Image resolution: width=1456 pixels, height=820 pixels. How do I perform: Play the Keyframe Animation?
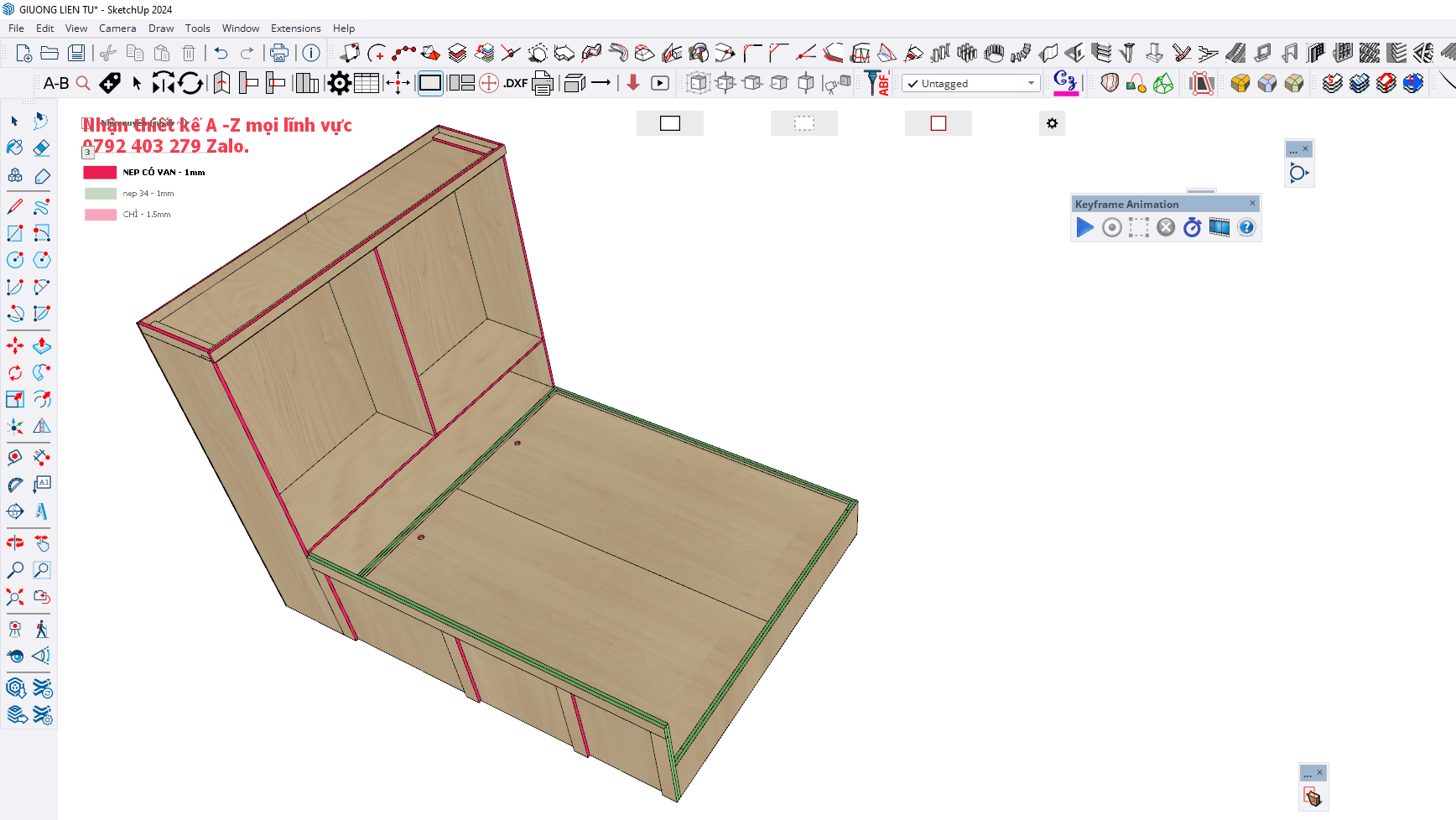click(x=1084, y=227)
